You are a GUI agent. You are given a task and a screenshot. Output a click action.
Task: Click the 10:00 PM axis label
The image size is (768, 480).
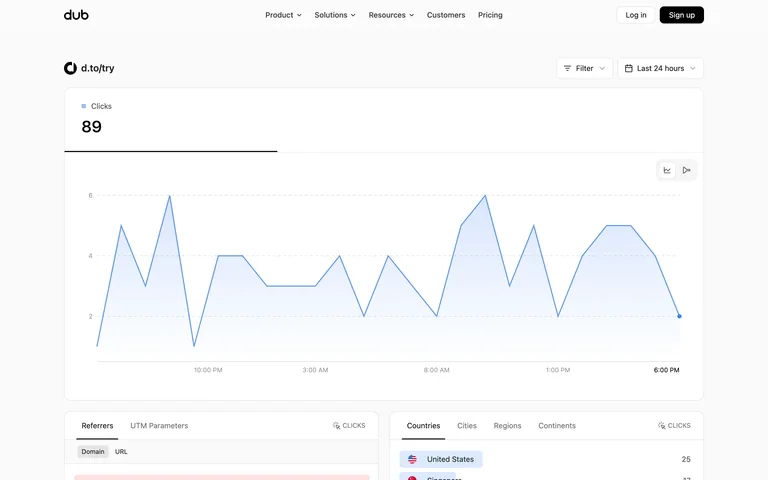point(208,370)
